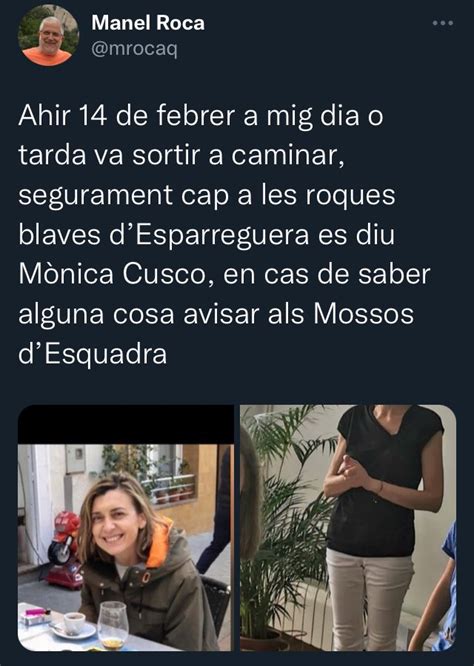
Task: Click the phrase "roques blaves" in tweet
Action: pyautogui.click(x=207, y=215)
